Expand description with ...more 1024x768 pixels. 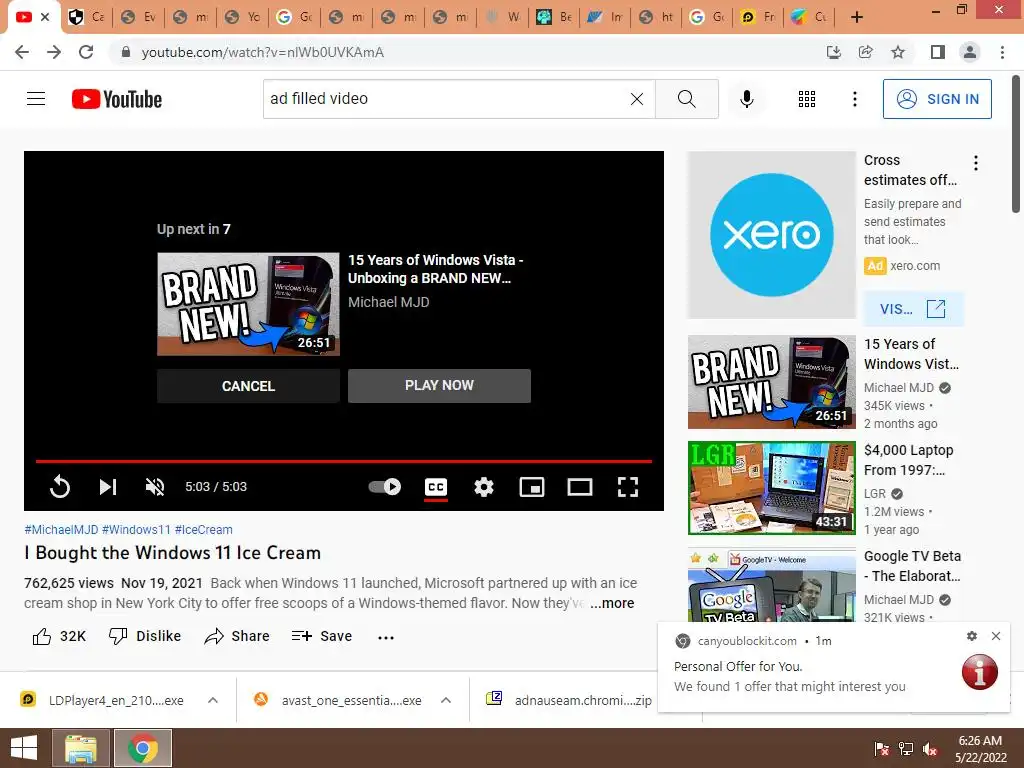pyautogui.click(x=612, y=603)
